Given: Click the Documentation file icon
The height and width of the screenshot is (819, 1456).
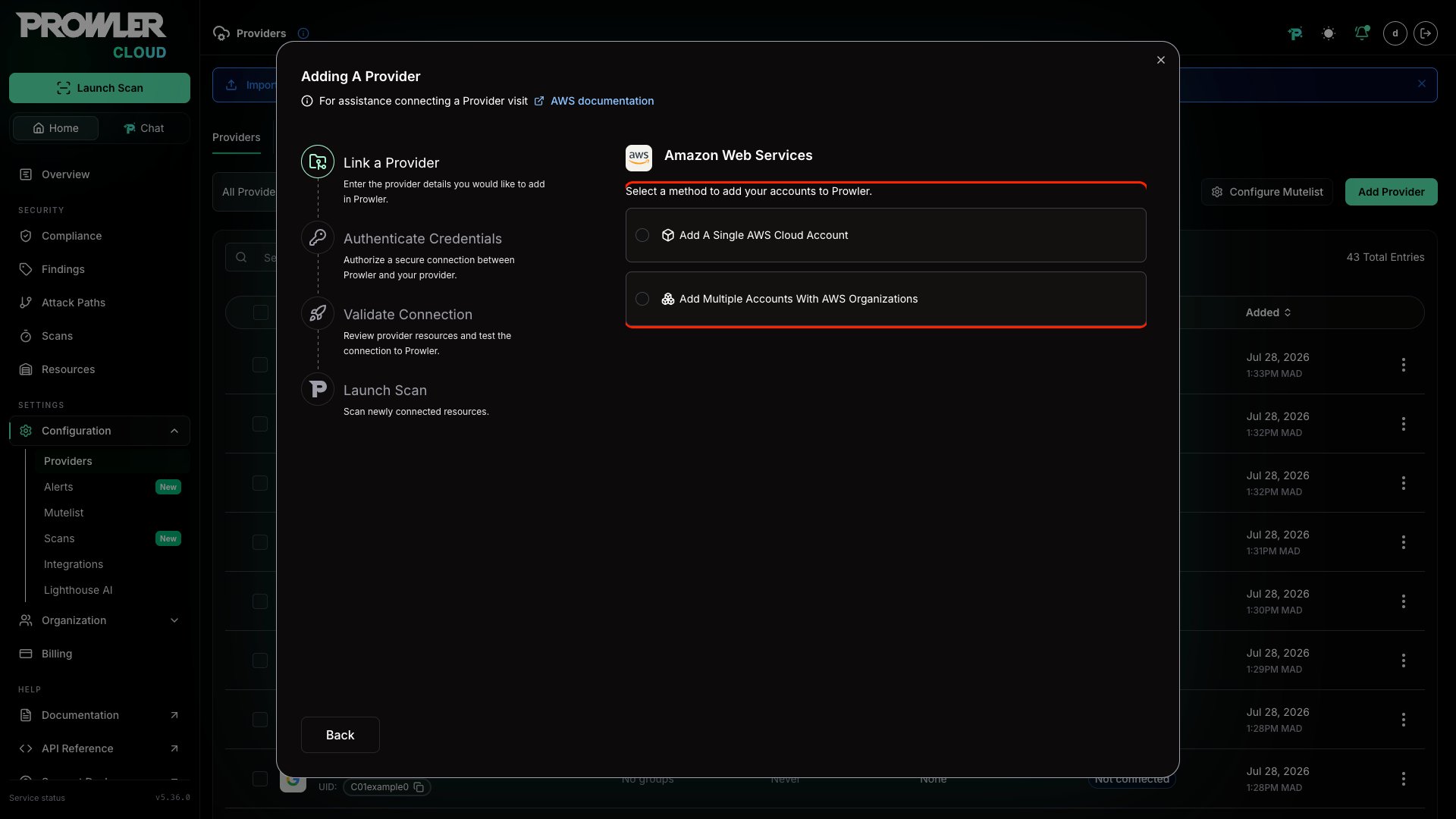Looking at the screenshot, I should 26,715.
